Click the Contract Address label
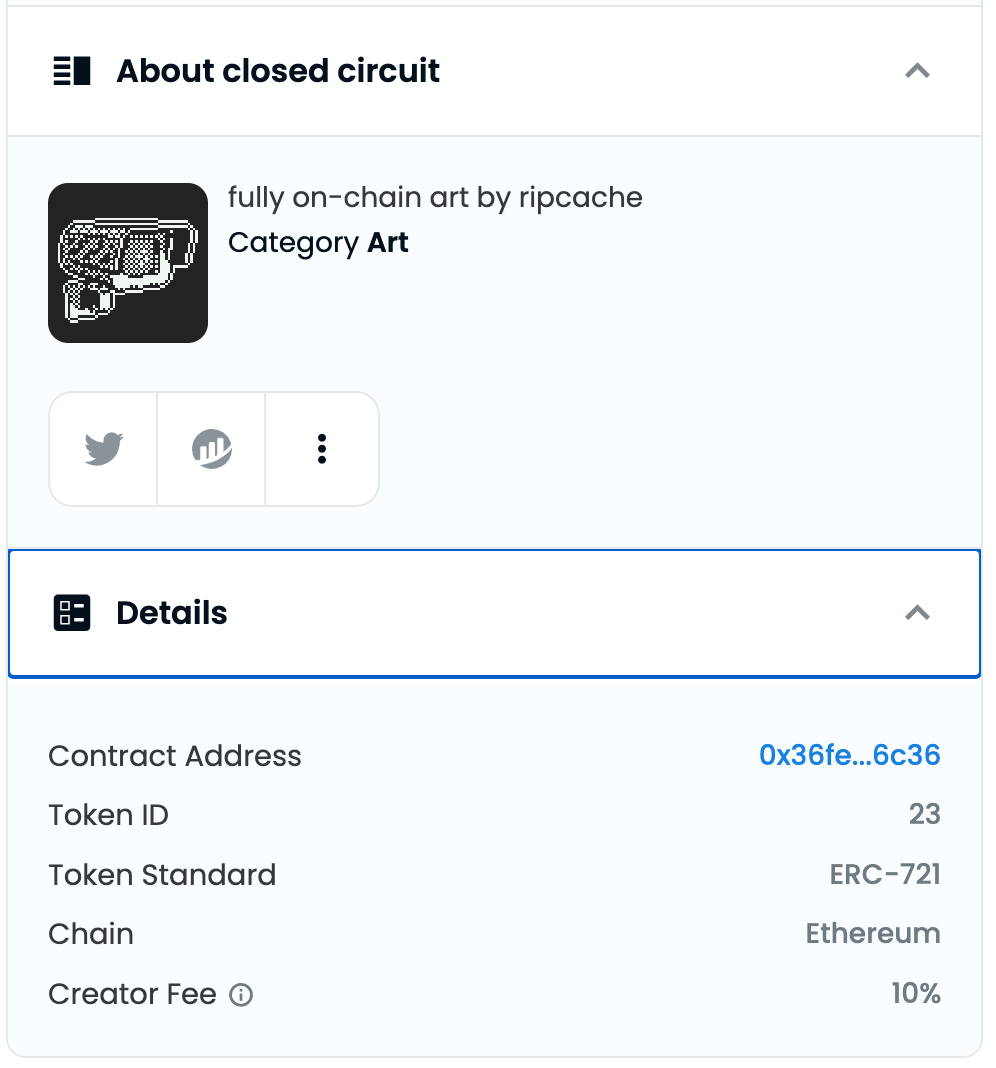996x1068 pixels. pyautogui.click(x=175, y=756)
